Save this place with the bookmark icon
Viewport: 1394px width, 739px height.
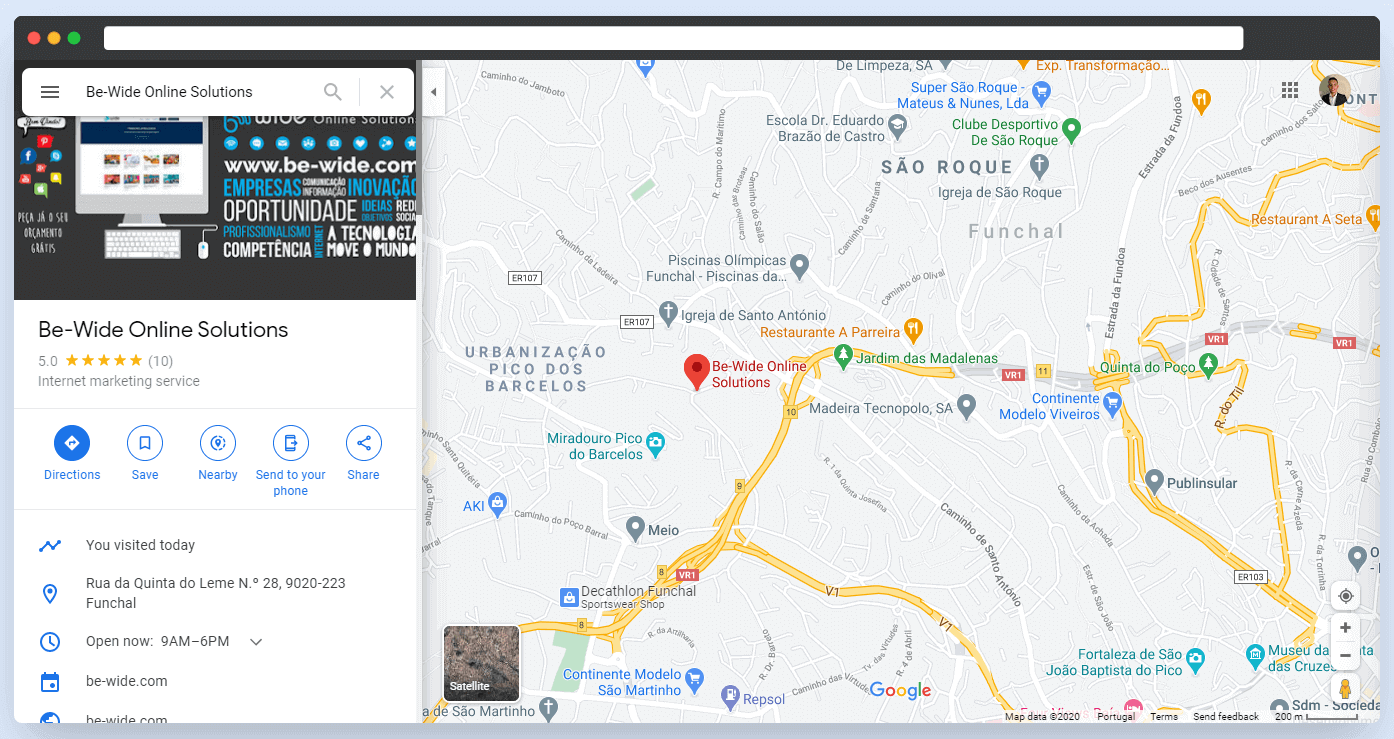[x=145, y=443]
